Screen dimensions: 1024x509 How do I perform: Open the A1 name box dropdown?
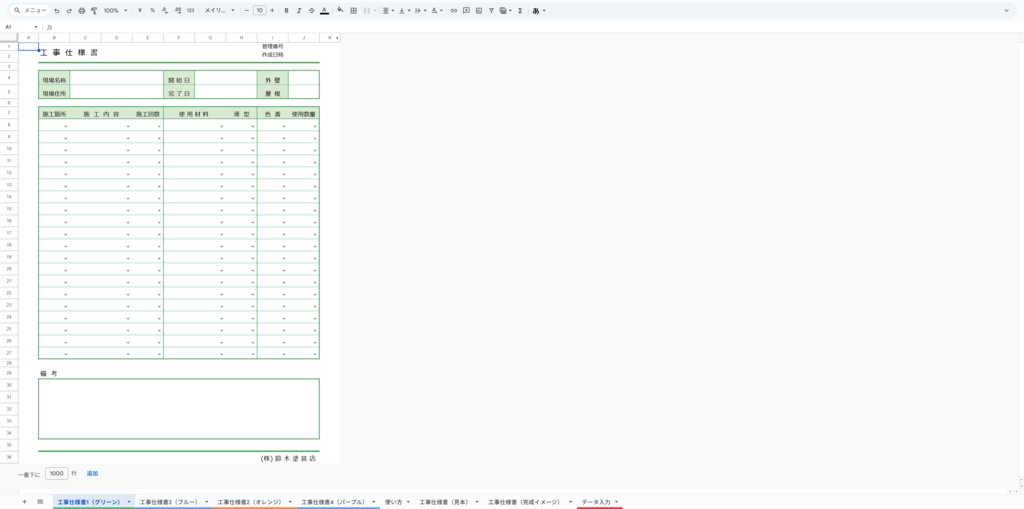coord(36,27)
